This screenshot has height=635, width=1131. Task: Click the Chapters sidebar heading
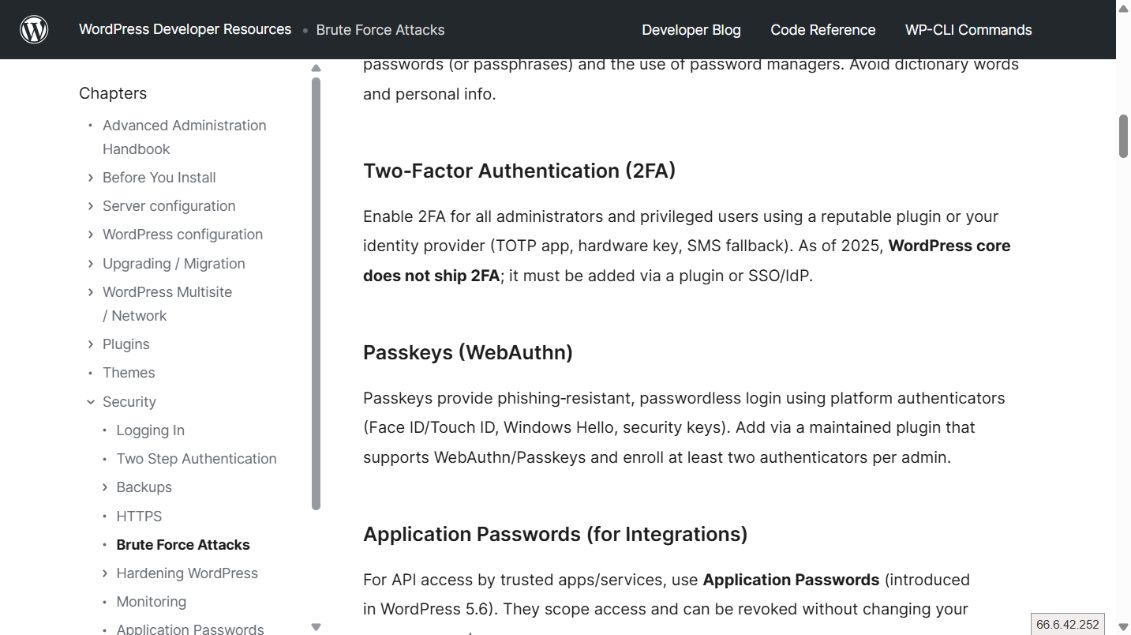click(113, 93)
